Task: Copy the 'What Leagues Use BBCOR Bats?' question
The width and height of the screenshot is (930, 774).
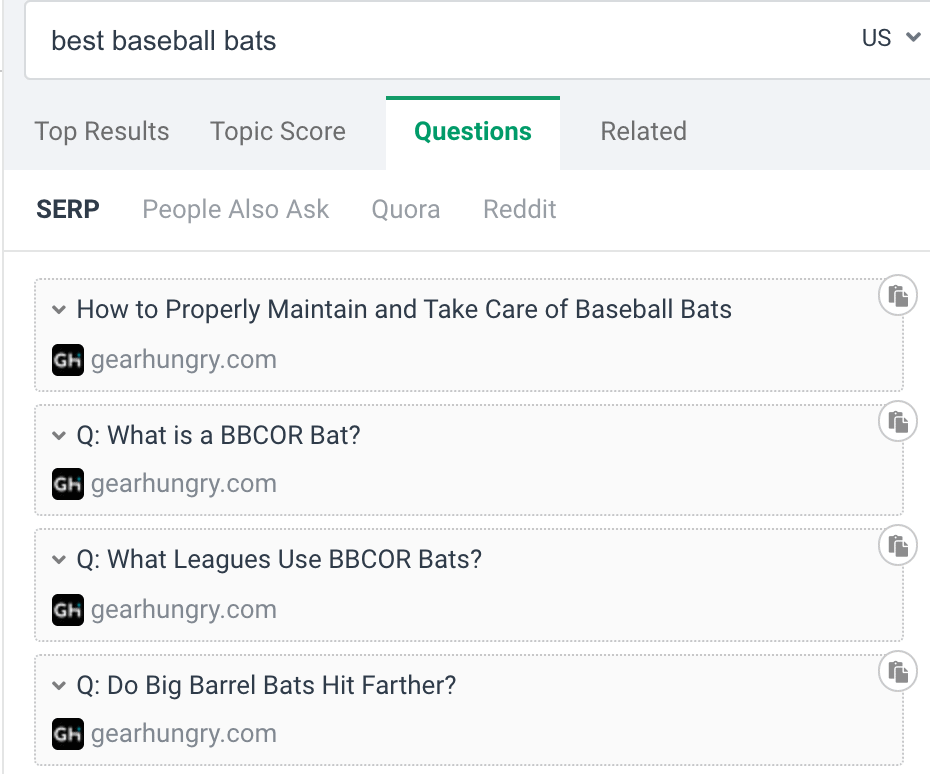Action: [898, 546]
